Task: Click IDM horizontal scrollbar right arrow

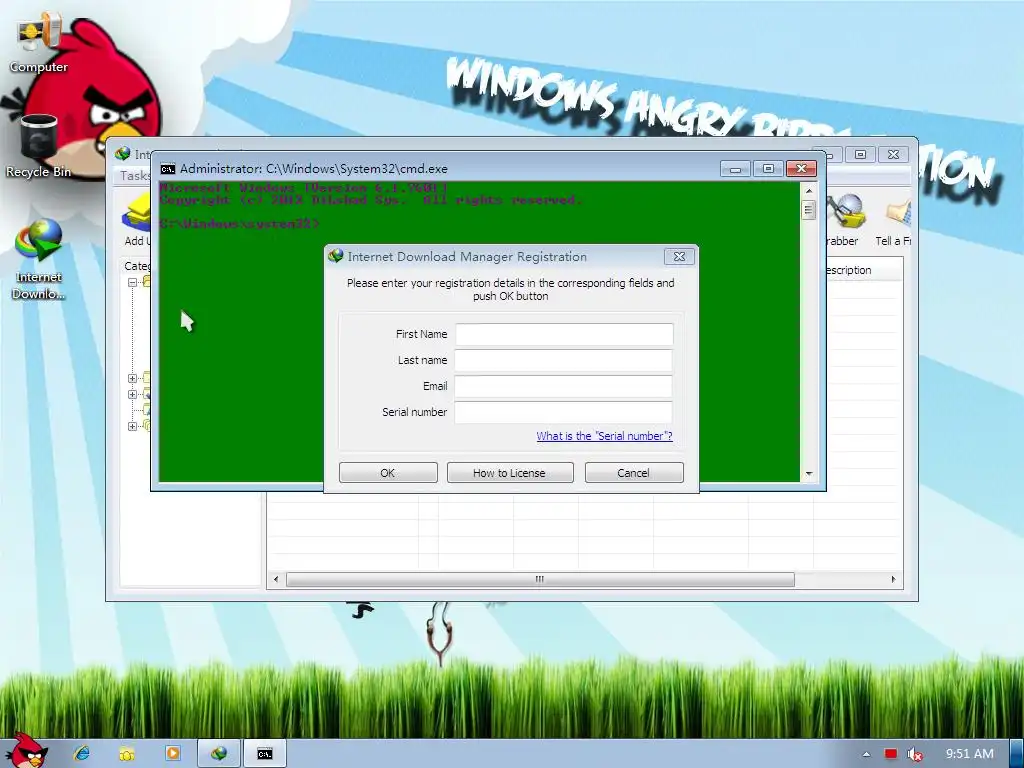Action: click(x=893, y=579)
